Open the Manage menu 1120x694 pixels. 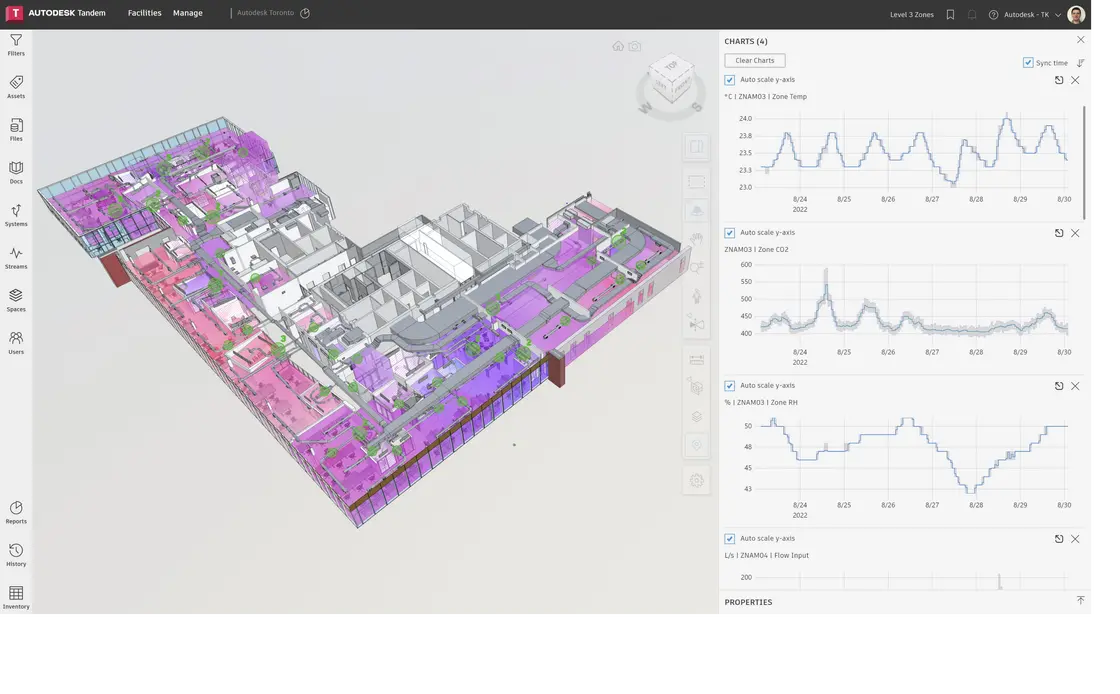click(187, 13)
